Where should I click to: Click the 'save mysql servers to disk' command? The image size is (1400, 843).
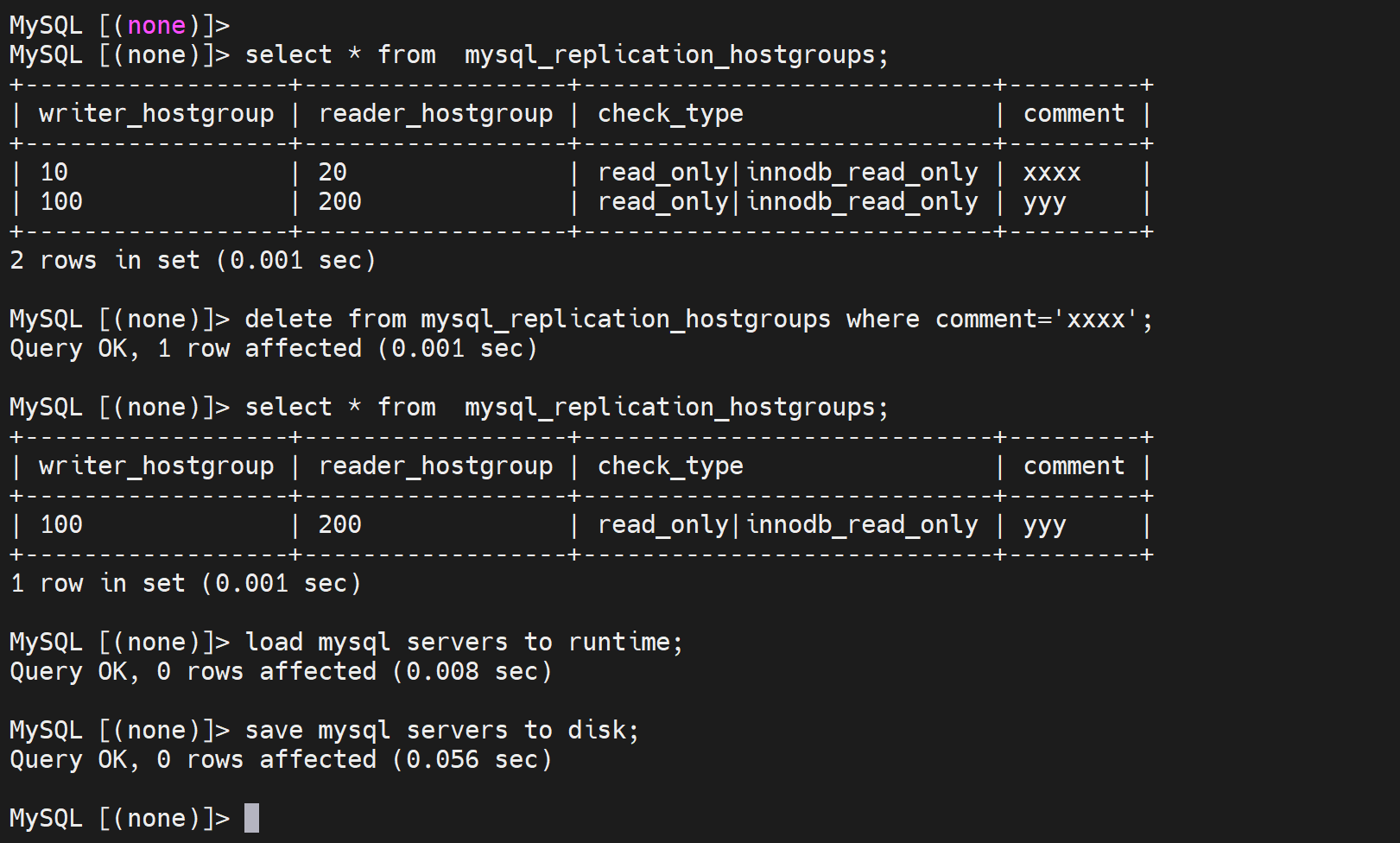click(442, 731)
